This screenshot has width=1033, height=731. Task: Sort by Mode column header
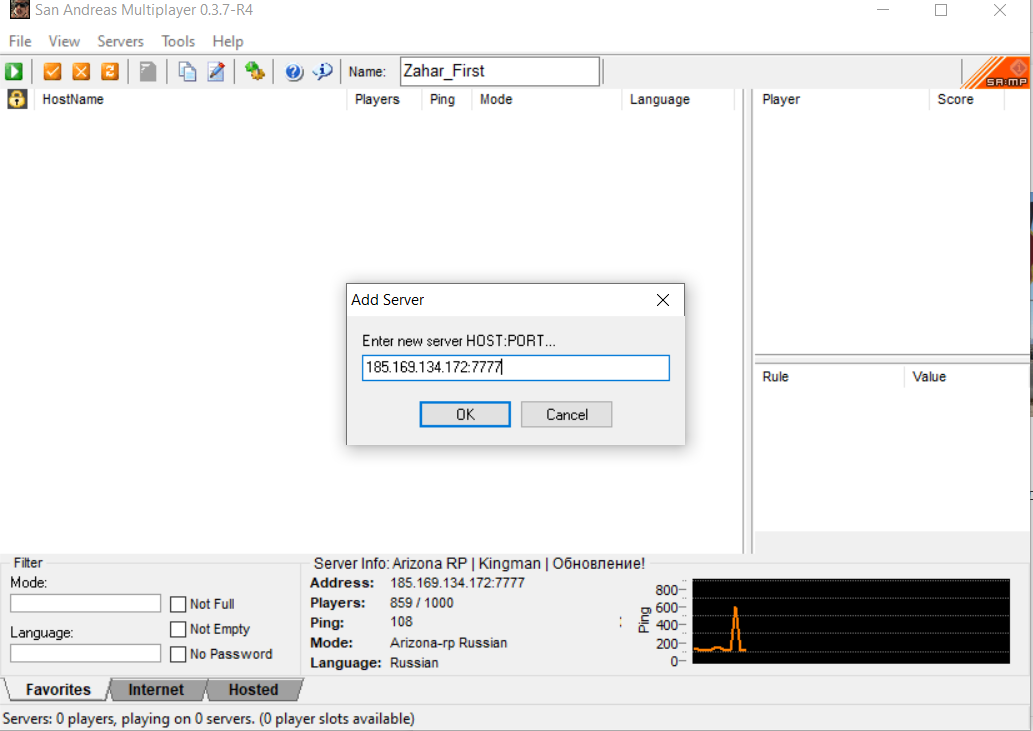547,99
